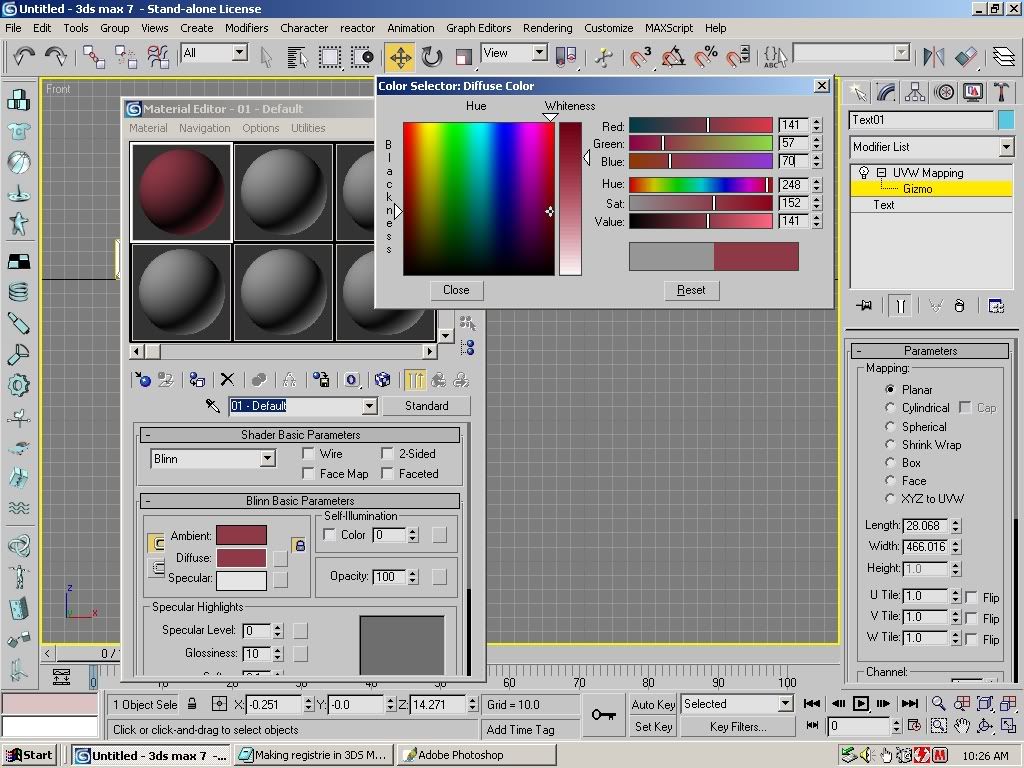Toggle 3D Snaps magnet icon

coord(640,57)
